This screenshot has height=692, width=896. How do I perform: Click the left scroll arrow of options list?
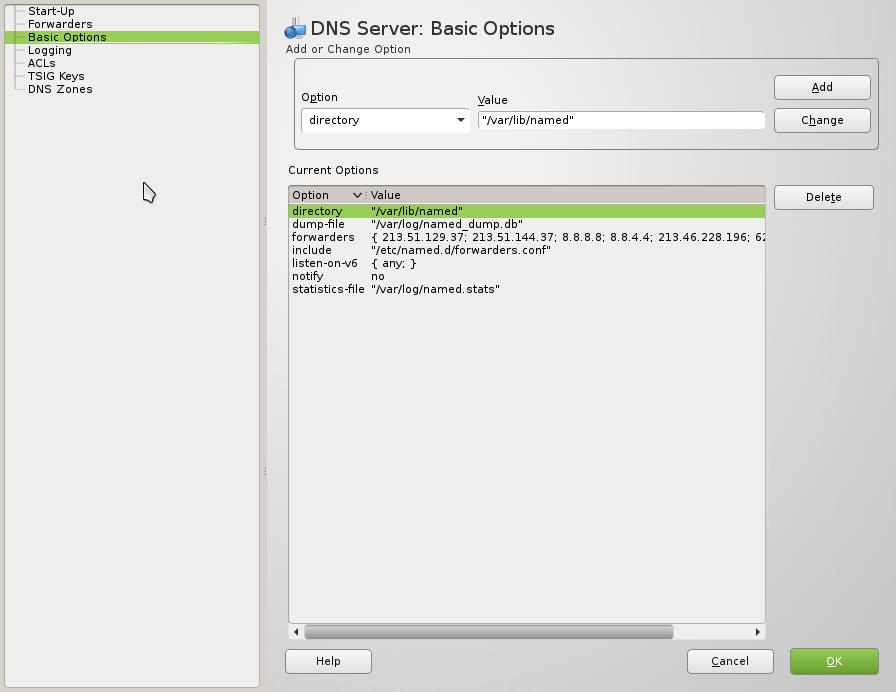[296, 632]
